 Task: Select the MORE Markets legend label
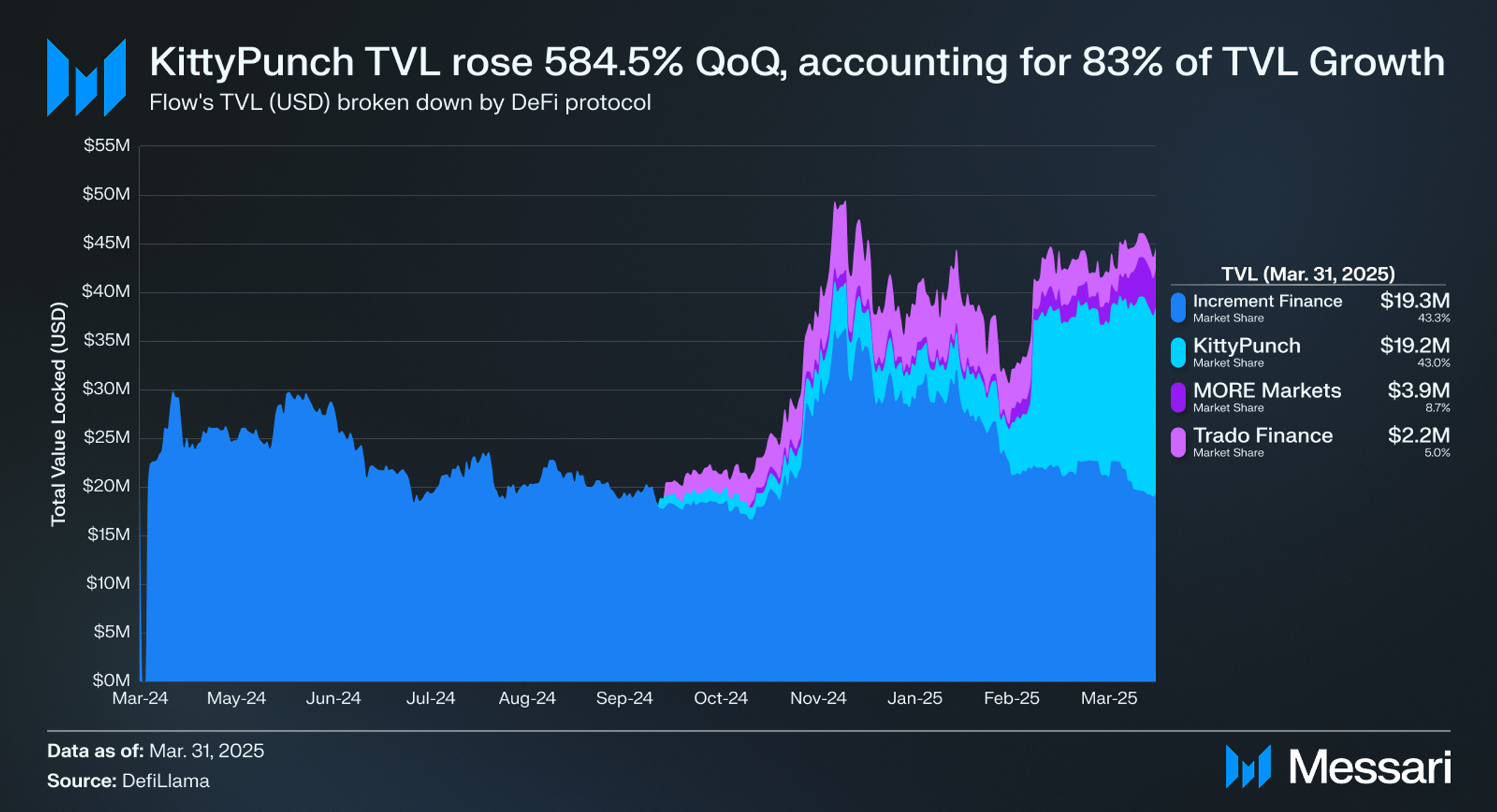point(1266,391)
